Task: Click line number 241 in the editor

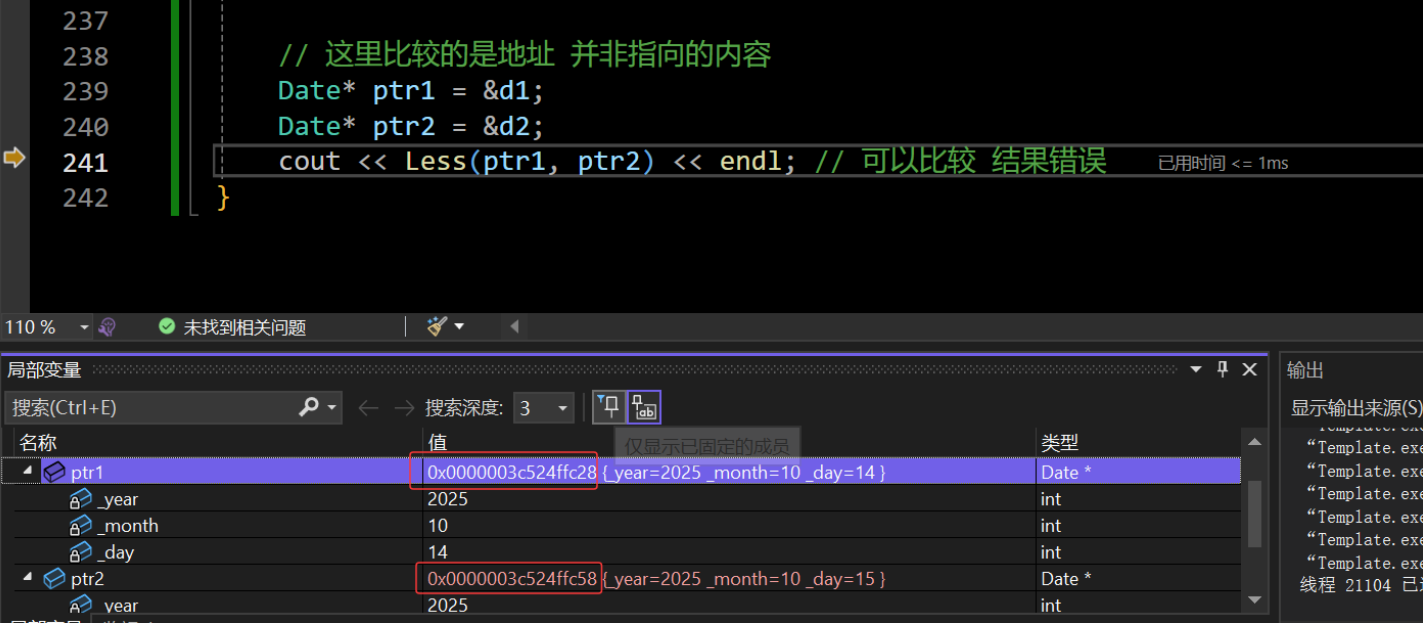Action: [x=85, y=162]
